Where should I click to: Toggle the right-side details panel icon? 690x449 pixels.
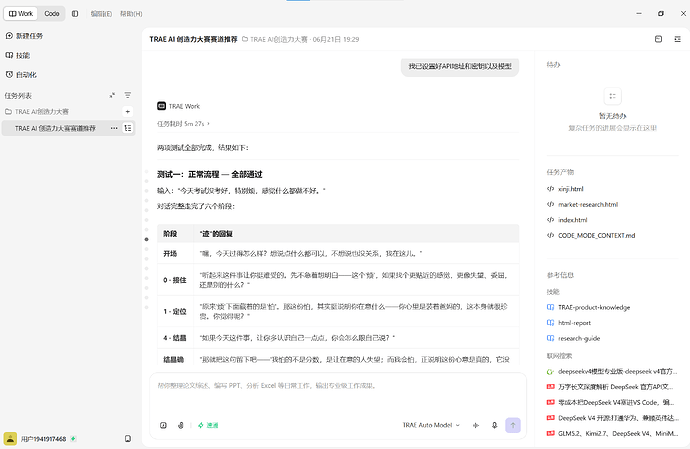click(677, 39)
